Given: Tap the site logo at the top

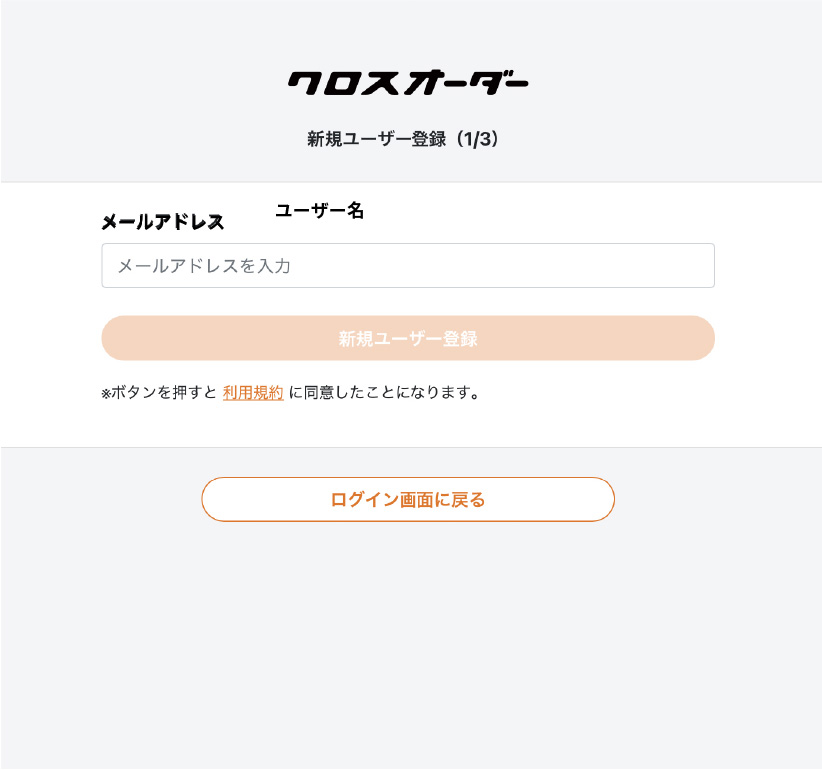Looking at the screenshot, I should pos(408,83).
